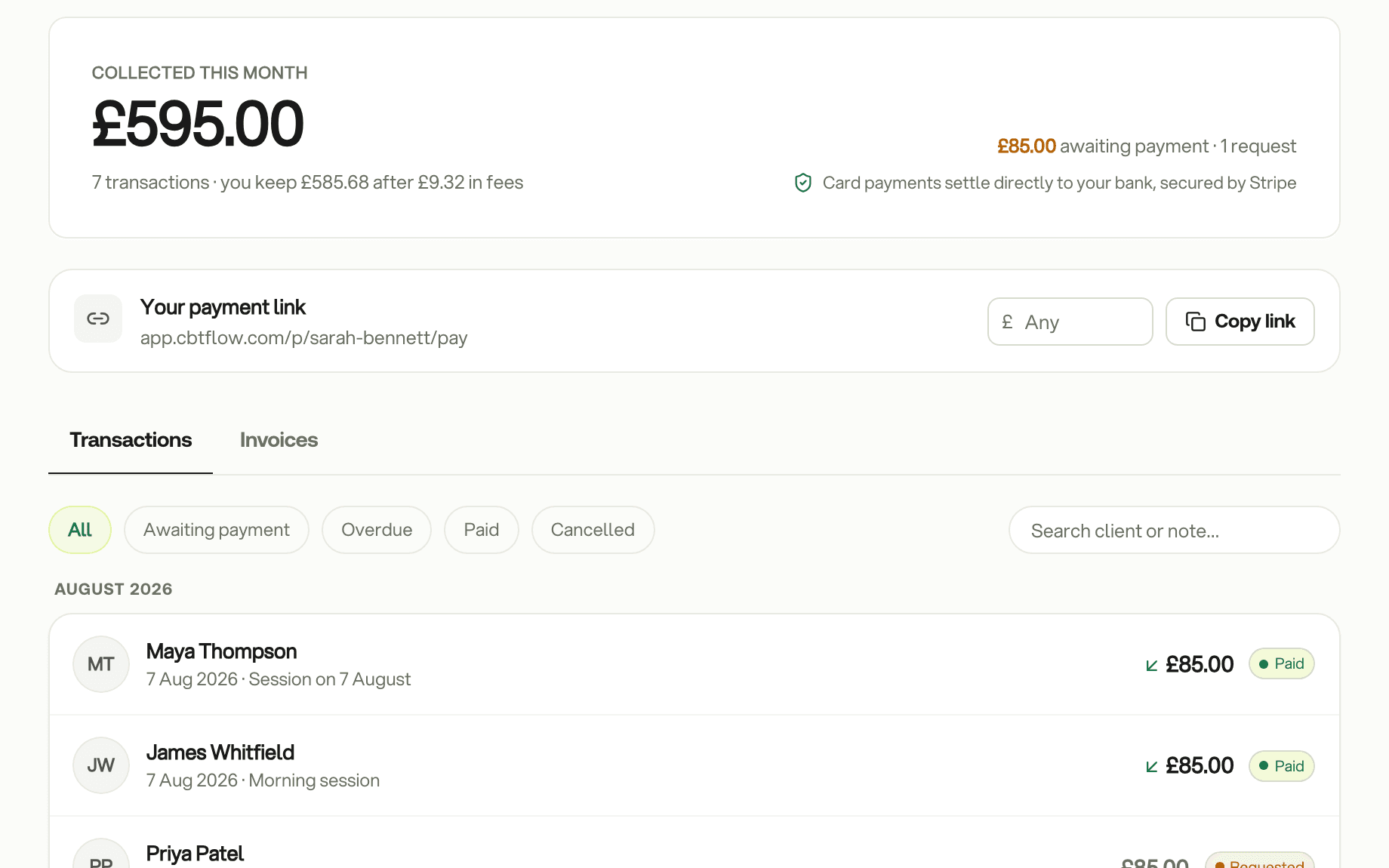This screenshot has width=1389, height=868.
Task: Click 'Morning session' note text
Action: click(314, 780)
